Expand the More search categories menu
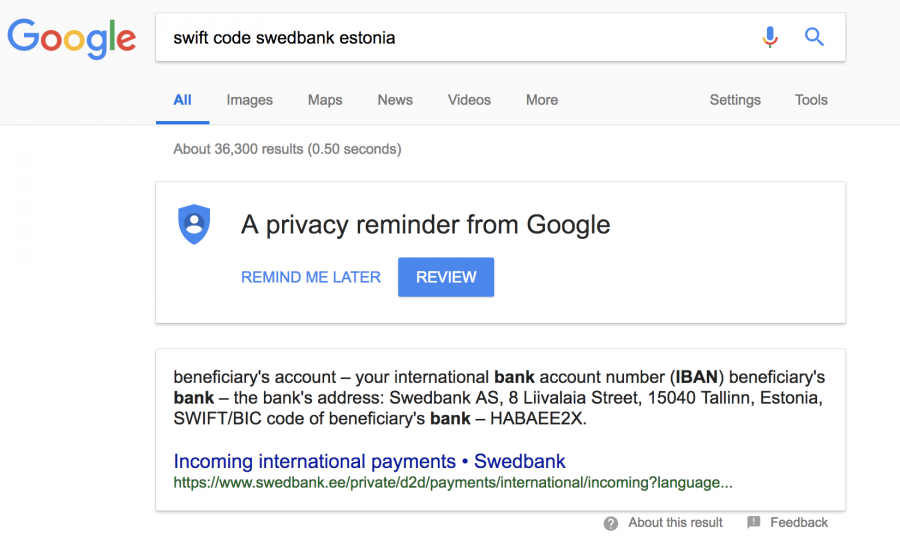Image resolution: width=900 pixels, height=540 pixels. click(542, 100)
